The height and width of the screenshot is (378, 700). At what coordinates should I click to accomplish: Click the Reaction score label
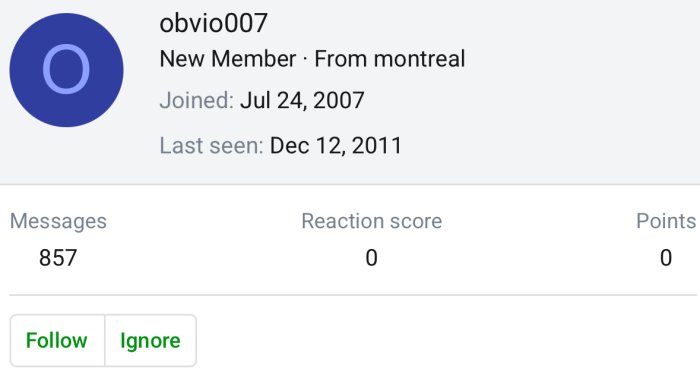point(371,221)
